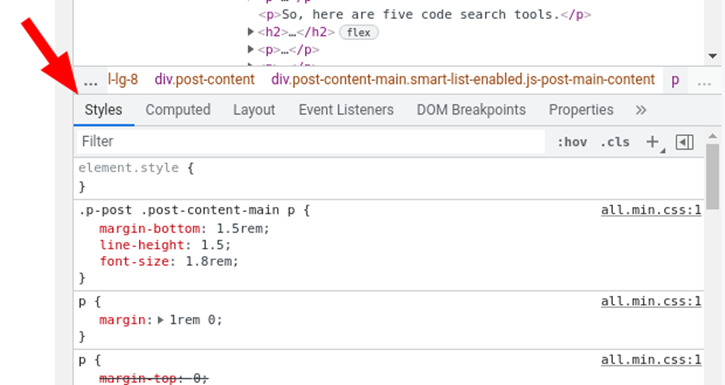Image resolution: width=725 pixels, height=385 pixels.
Task: Click the styles pane scrollbar thumb
Action: (713, 177)
